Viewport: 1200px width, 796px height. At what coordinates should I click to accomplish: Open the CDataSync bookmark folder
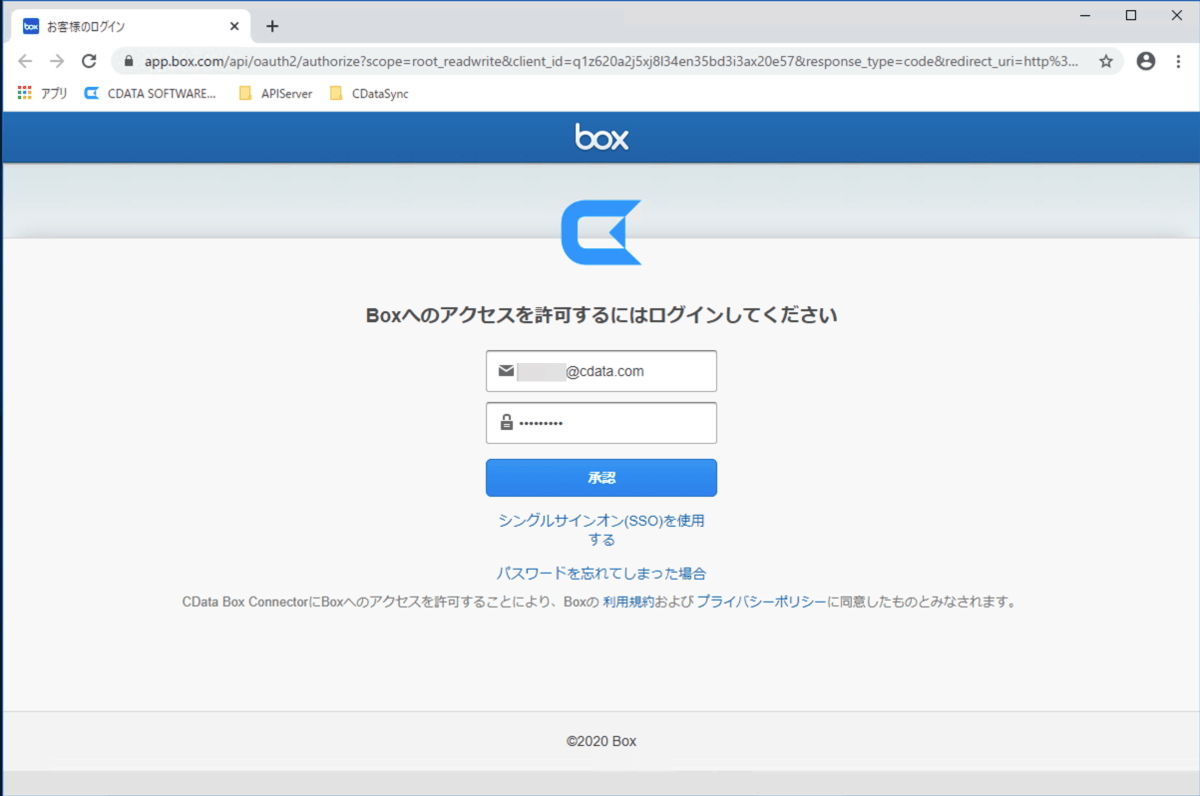[x=369, y=94]
